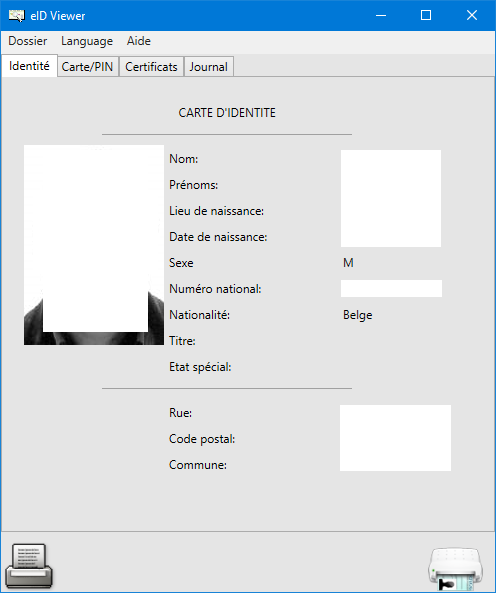This screenshot has width=496, height=593.
Task: Select the Identité tab
Action: [29, 66]
